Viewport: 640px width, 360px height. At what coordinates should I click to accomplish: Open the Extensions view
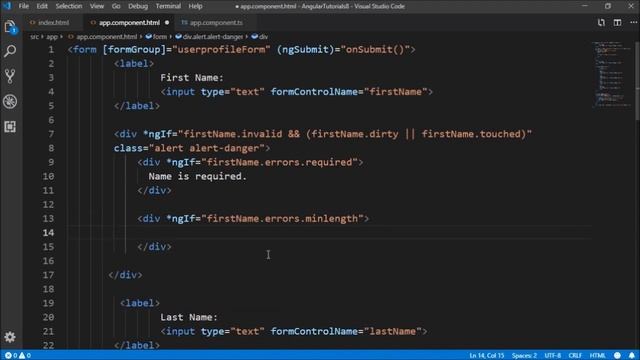pyautogui.click(x=10, y=127)
